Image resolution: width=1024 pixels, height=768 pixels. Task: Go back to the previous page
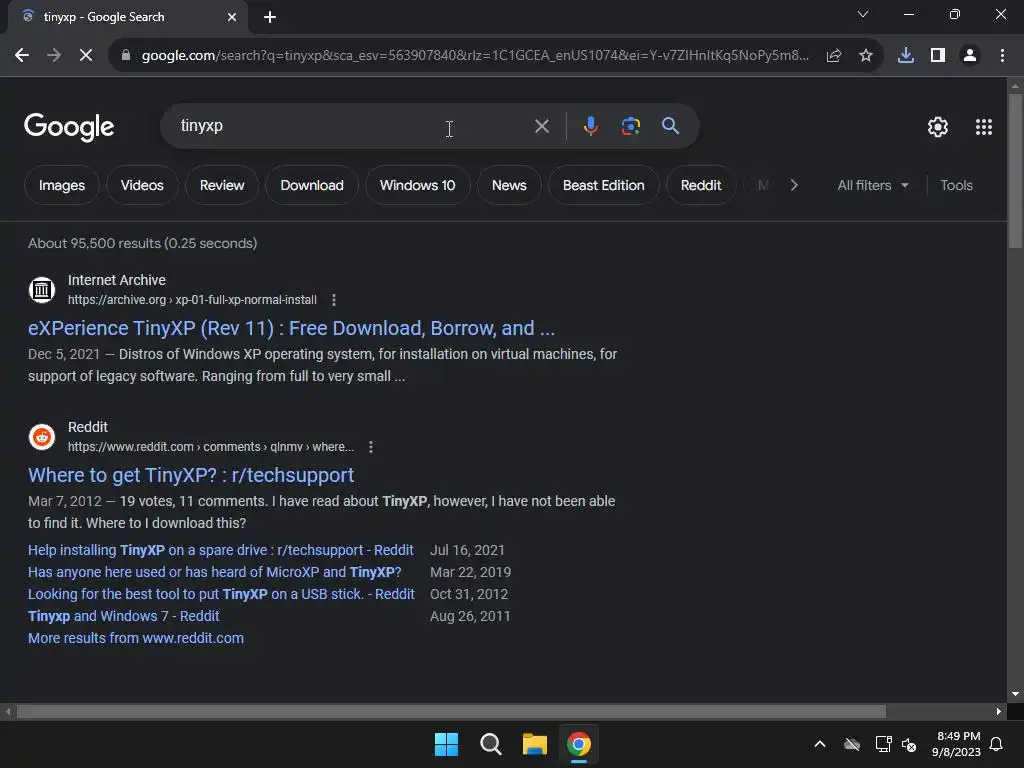click(22, 56)
